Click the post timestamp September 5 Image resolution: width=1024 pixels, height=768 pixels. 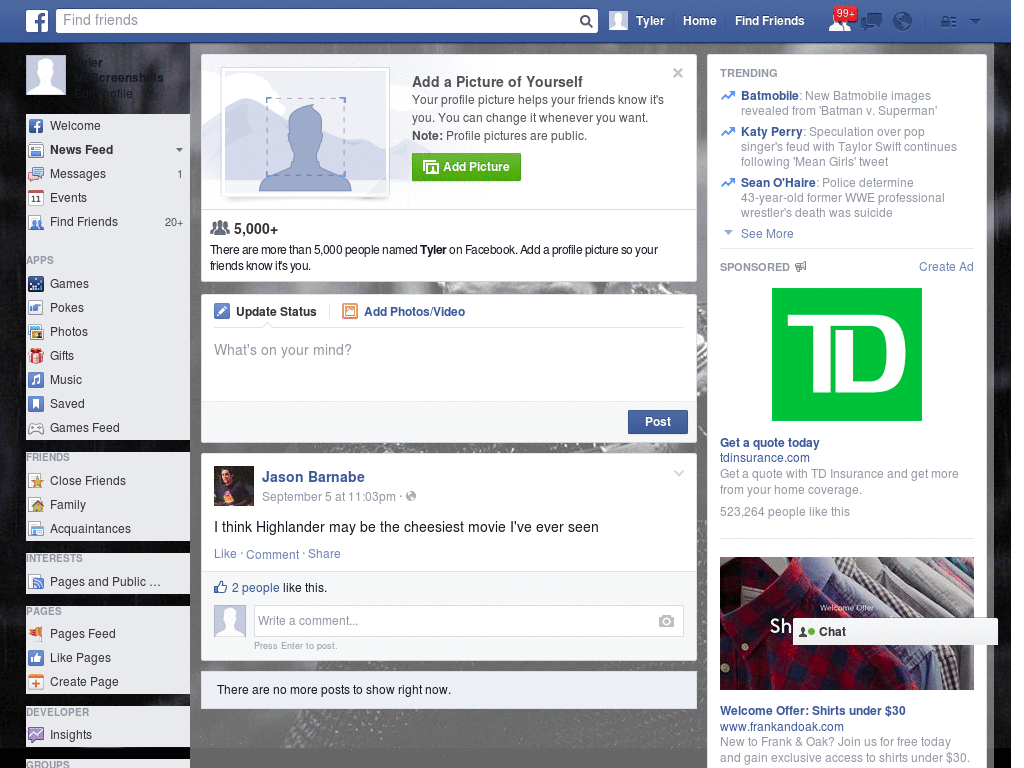click(x=328, y=497)
